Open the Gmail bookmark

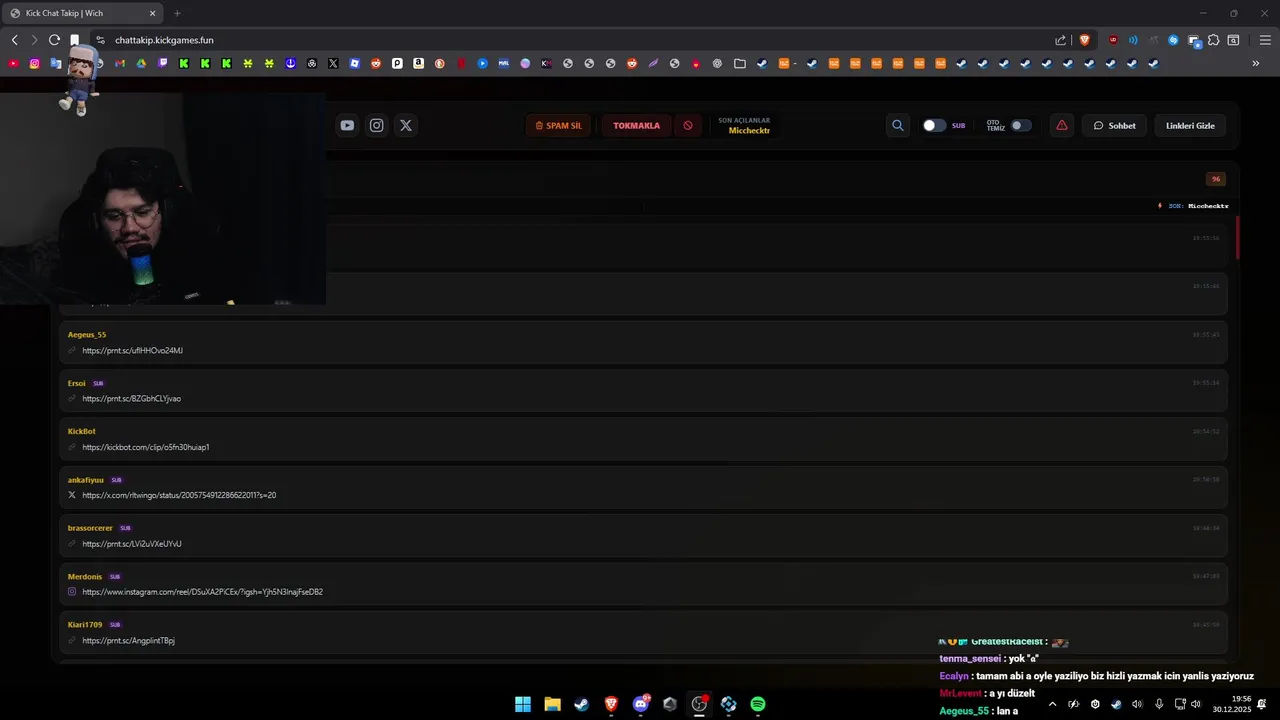120,63
